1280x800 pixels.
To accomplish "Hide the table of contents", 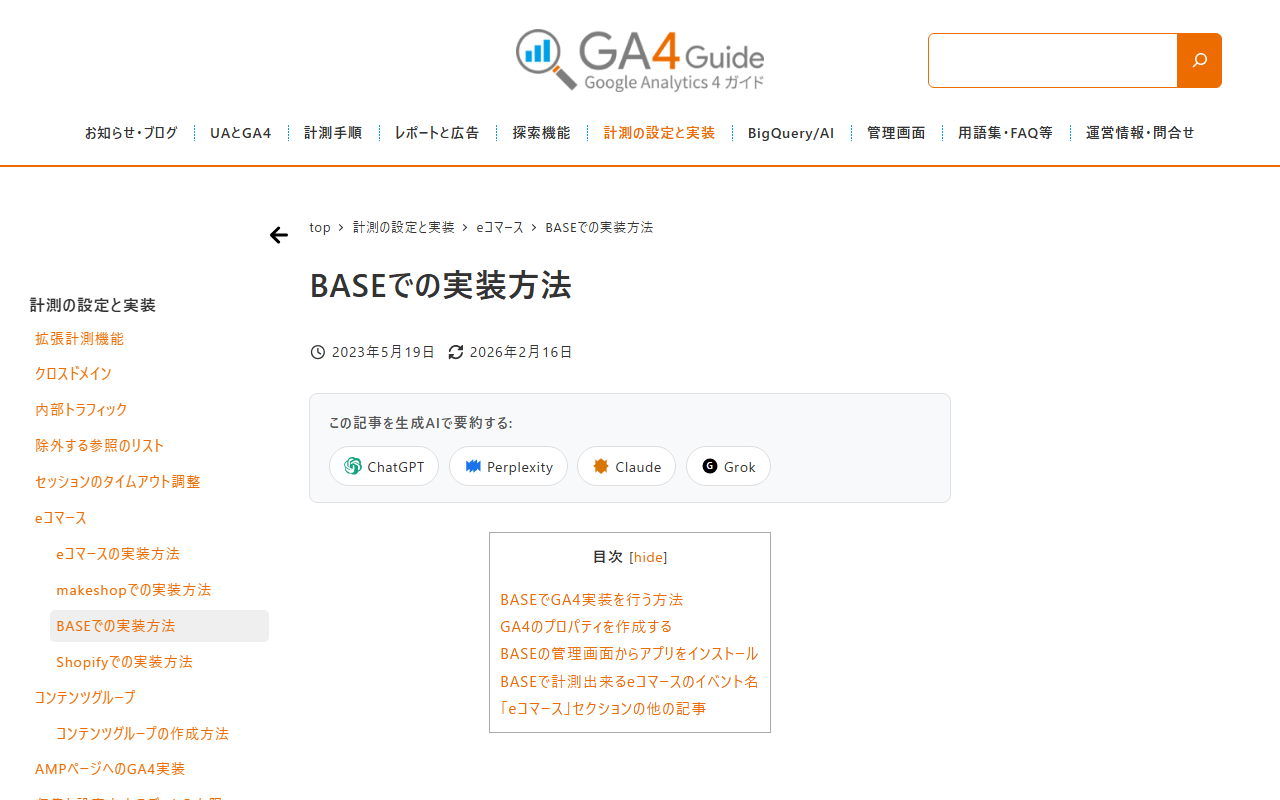I will click(648, 557).
